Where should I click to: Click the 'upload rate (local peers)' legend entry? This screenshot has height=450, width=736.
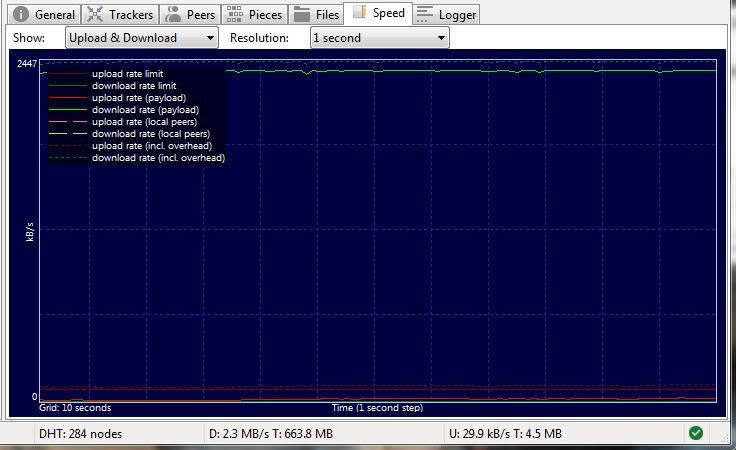(x=145, y=122)
